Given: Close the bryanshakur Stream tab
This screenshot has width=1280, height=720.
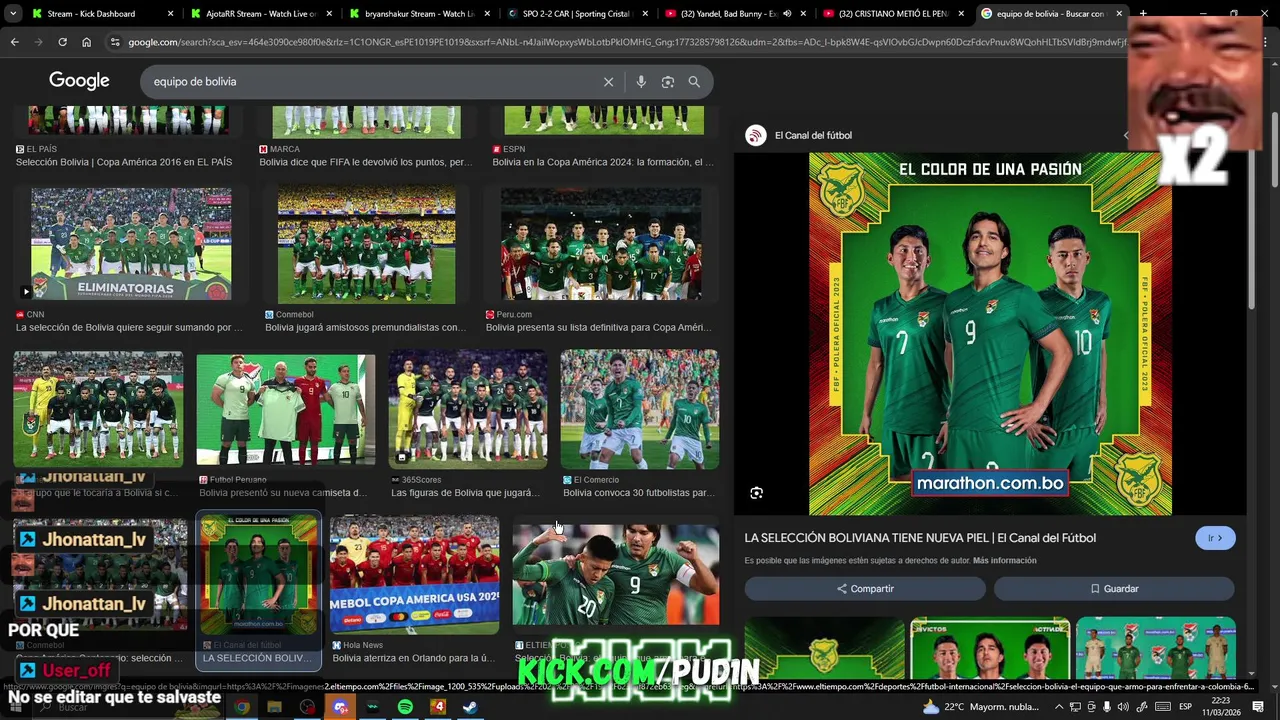Looking at the screenshot, I should pos(487,14).
